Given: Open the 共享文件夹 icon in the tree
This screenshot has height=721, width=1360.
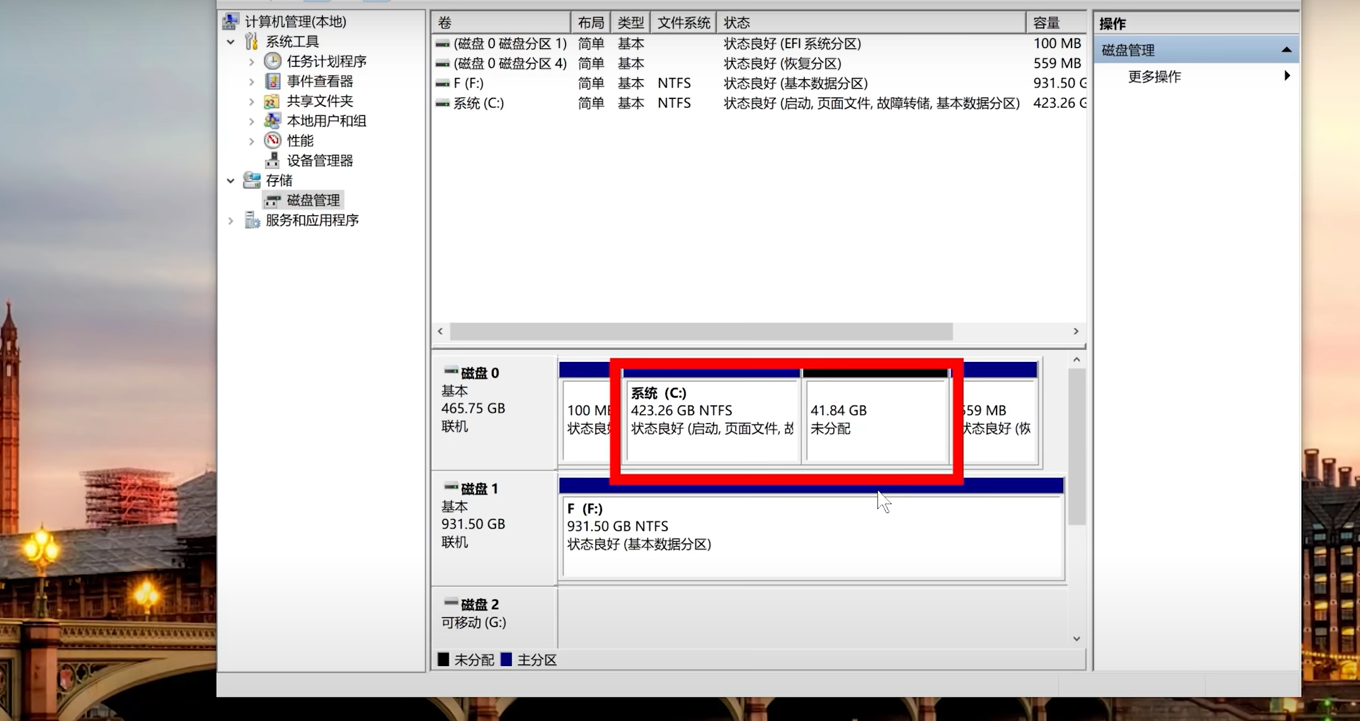Looking at the screenshot, I should [x=272, y=101].
